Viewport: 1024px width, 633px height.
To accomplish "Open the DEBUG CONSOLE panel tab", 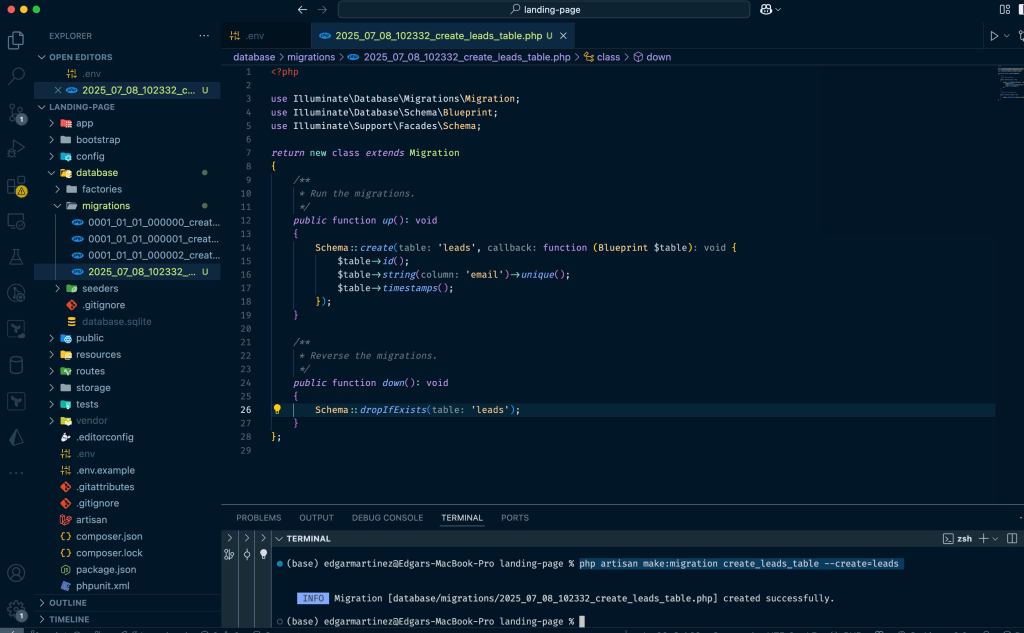I will 387,518.
